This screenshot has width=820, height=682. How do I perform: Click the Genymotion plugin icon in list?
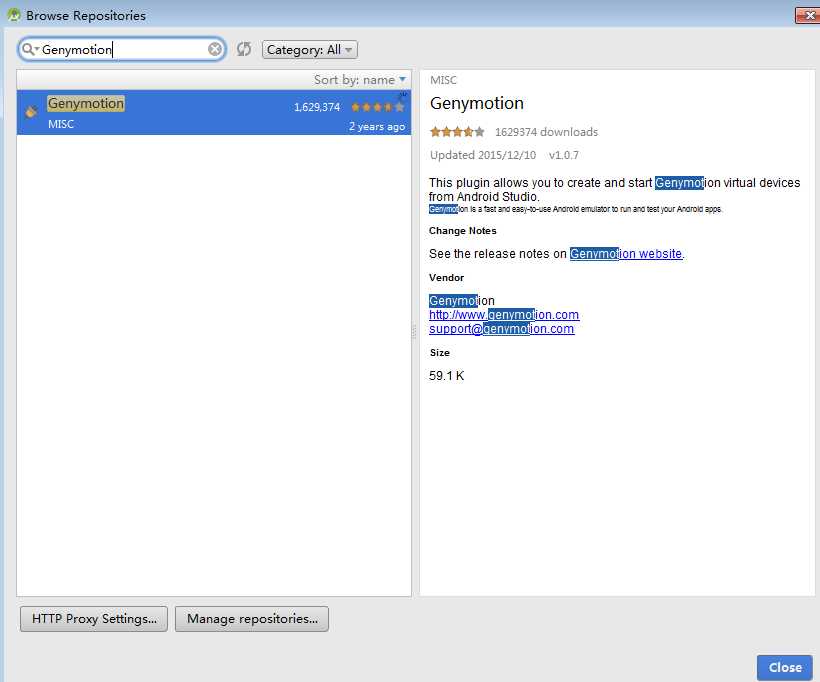pos(31,111)
